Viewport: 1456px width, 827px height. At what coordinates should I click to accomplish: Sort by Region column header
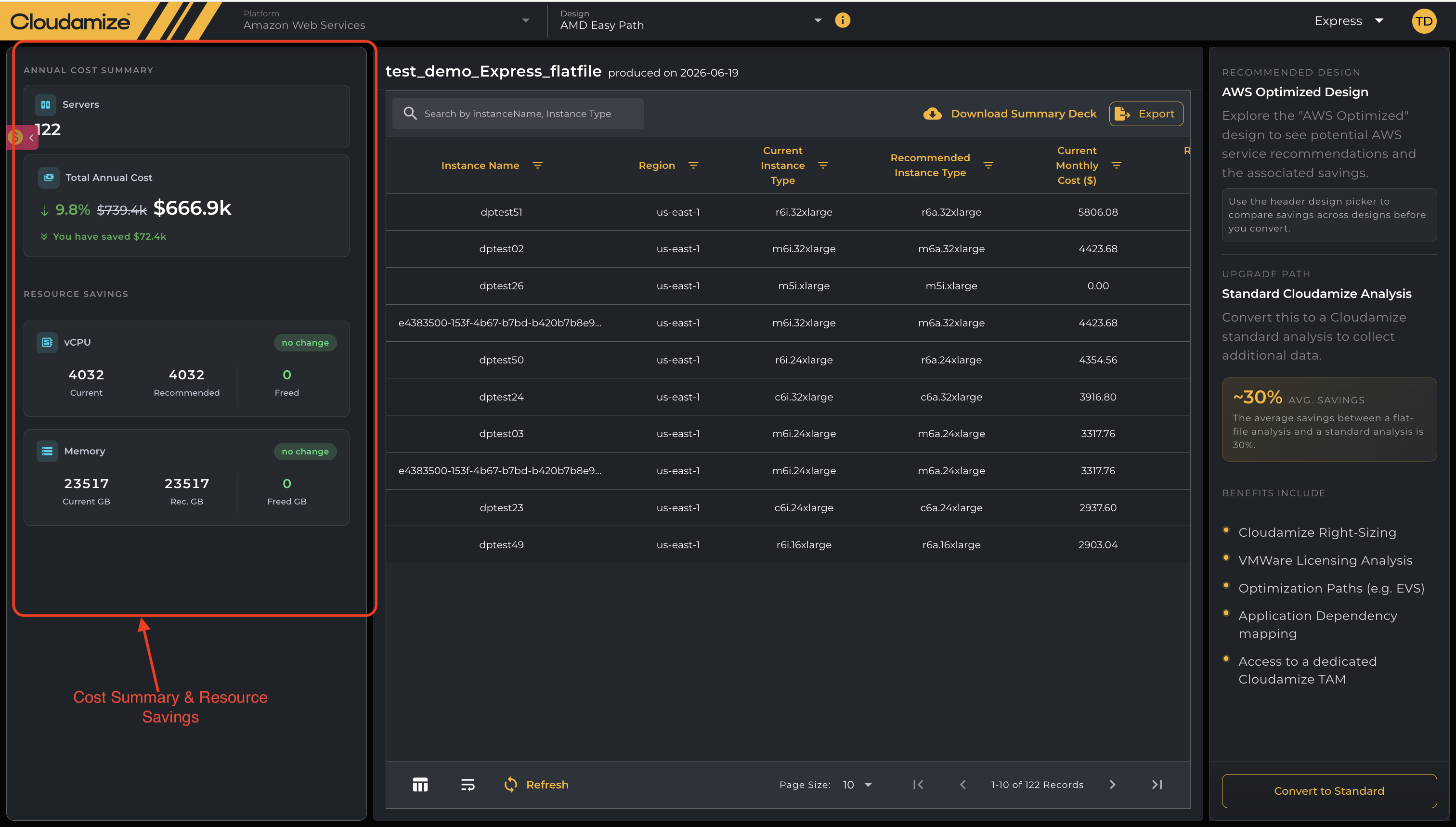(657, 165)
